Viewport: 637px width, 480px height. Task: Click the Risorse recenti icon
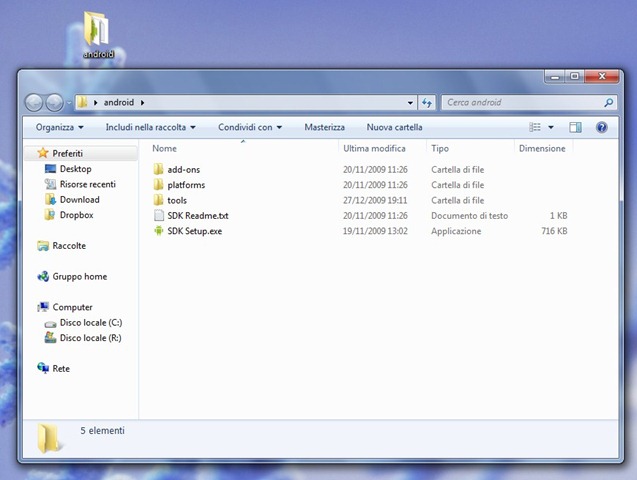[x=50, y=184]
